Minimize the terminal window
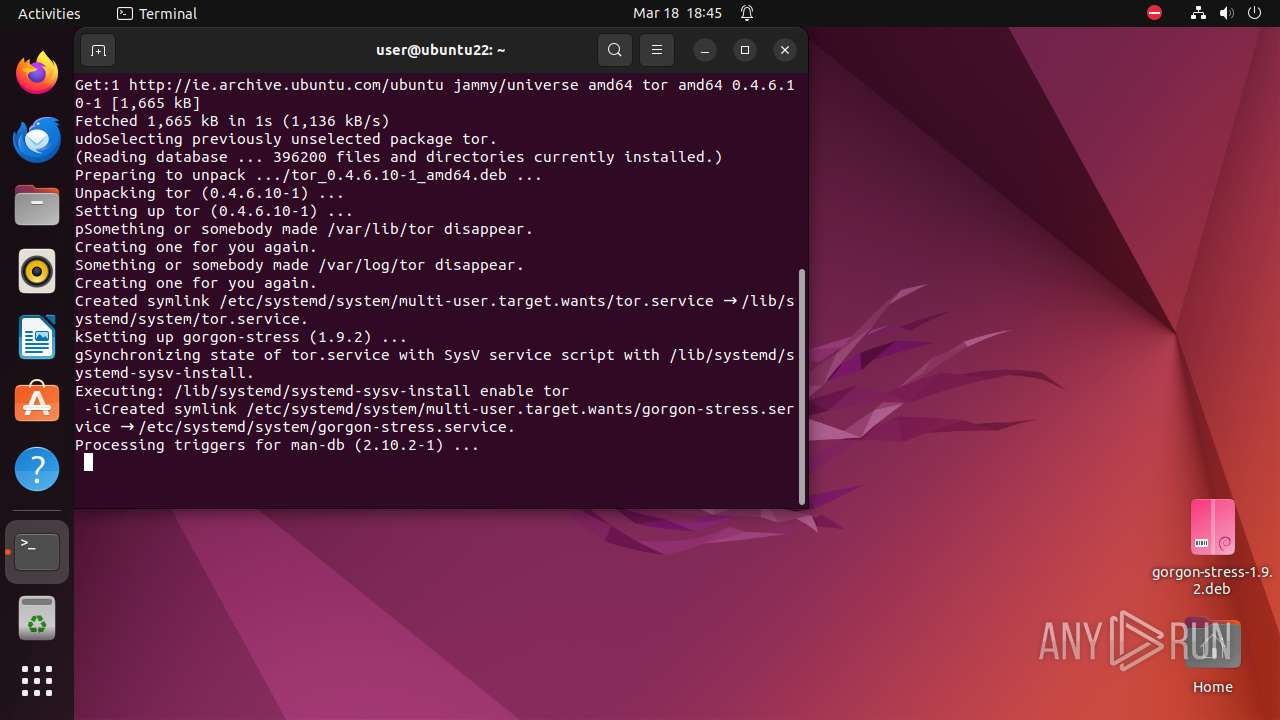This screenshot has width=1280, height=720. coord(705,50)
